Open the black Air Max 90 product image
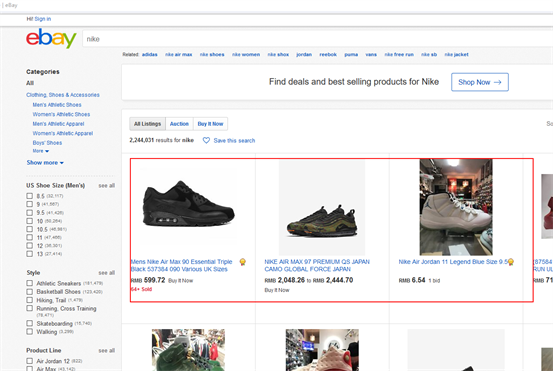 [x=188, y=204]
